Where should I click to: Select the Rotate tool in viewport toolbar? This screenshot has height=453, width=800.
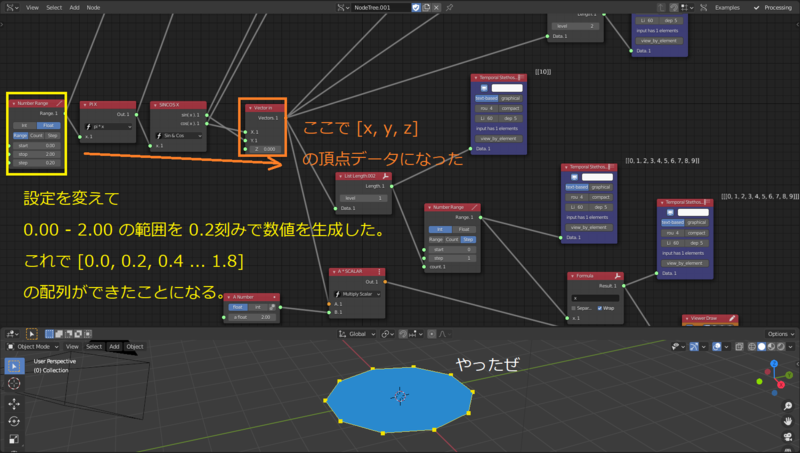(x=14, y=421)
